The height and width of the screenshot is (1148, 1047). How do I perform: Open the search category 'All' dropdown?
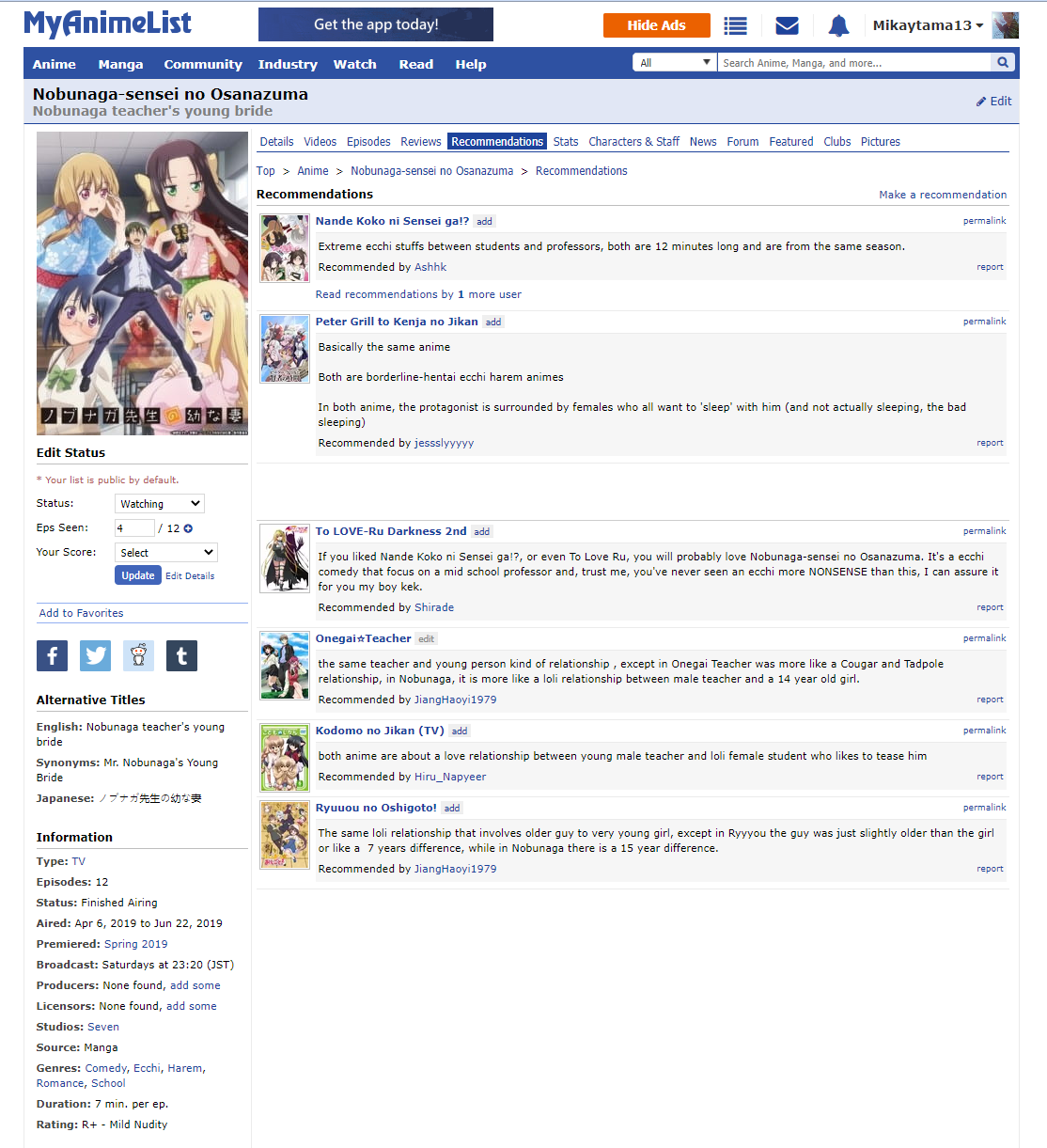tap(675, 62)
